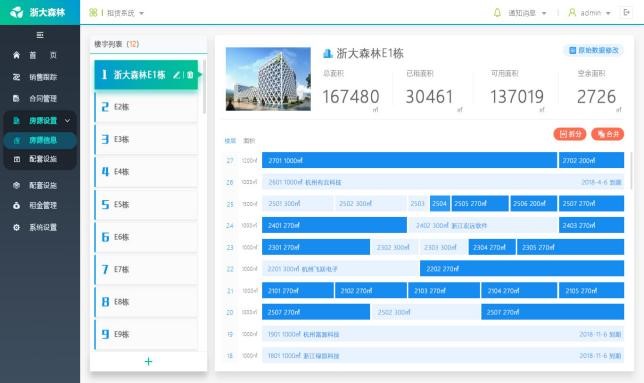Open 配套设施 inside the 房源设置 submenu
This screenshot has height=383, width=644.
pyautogui.click(x=40, y=159)
